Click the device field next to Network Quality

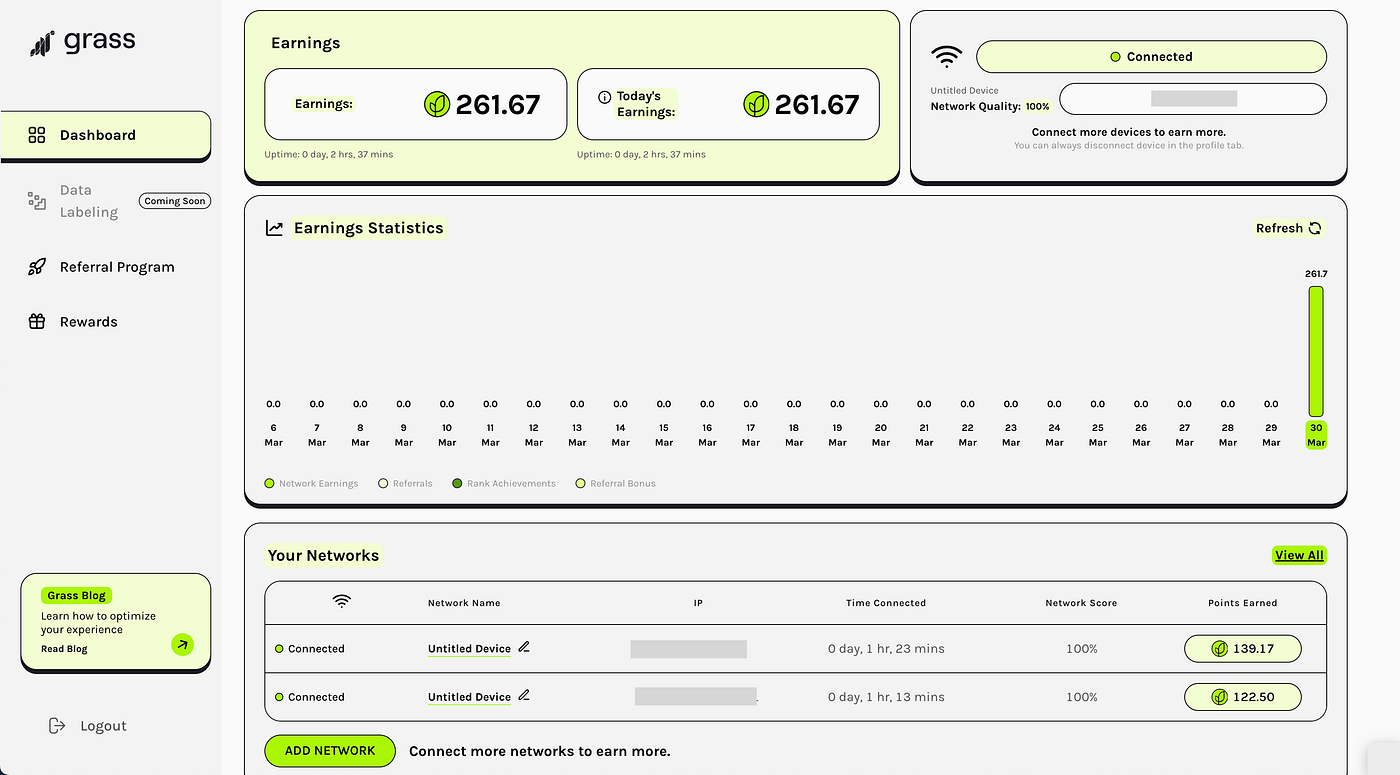click(x=1193, y=99)
